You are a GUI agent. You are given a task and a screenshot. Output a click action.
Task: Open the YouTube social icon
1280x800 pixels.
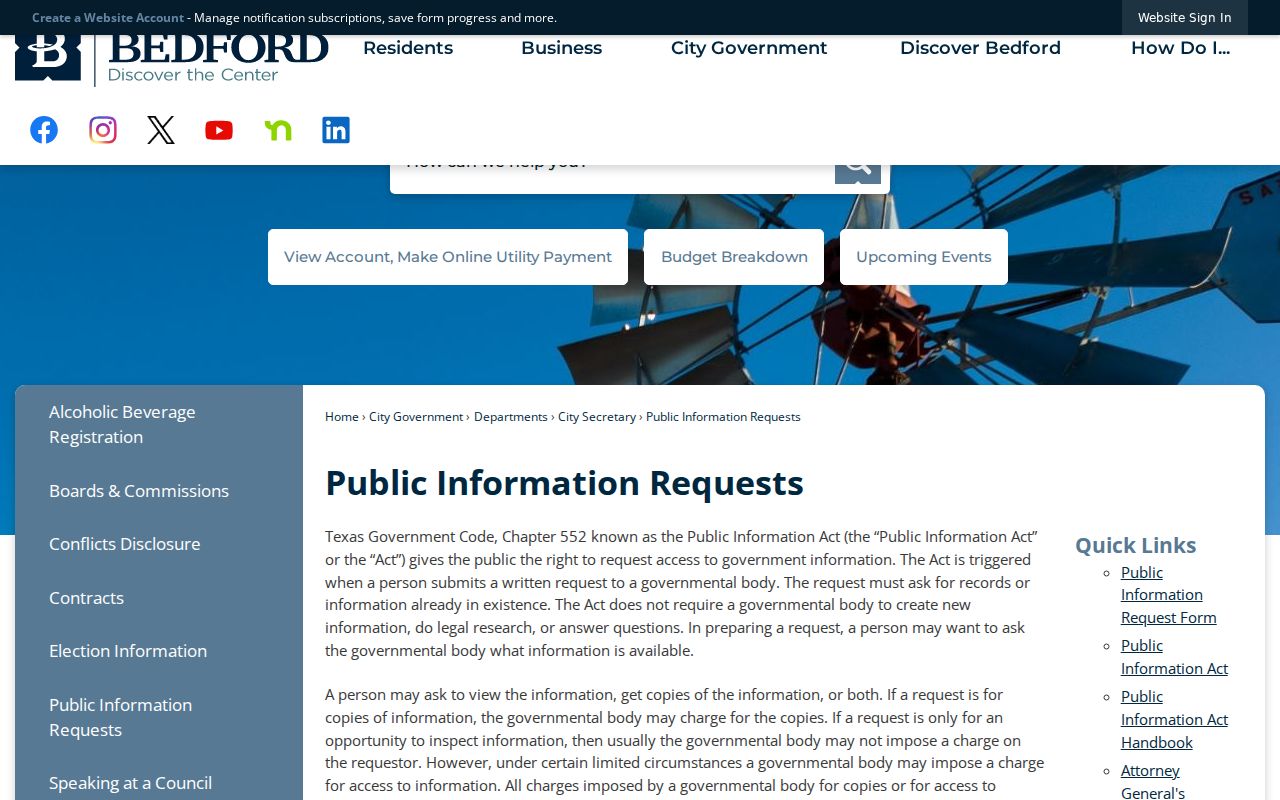219,130
